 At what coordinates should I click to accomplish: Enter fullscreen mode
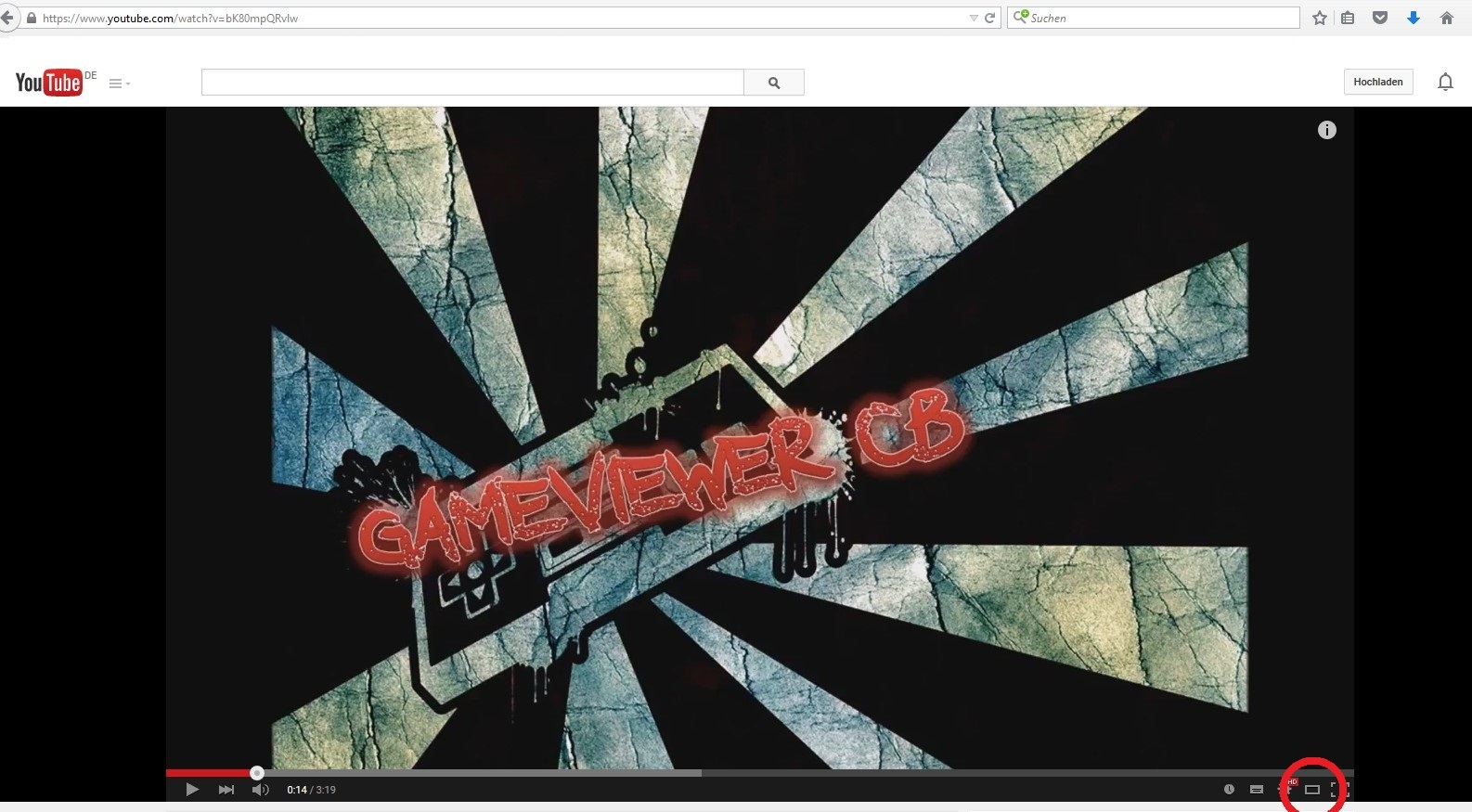point(1337,790)
